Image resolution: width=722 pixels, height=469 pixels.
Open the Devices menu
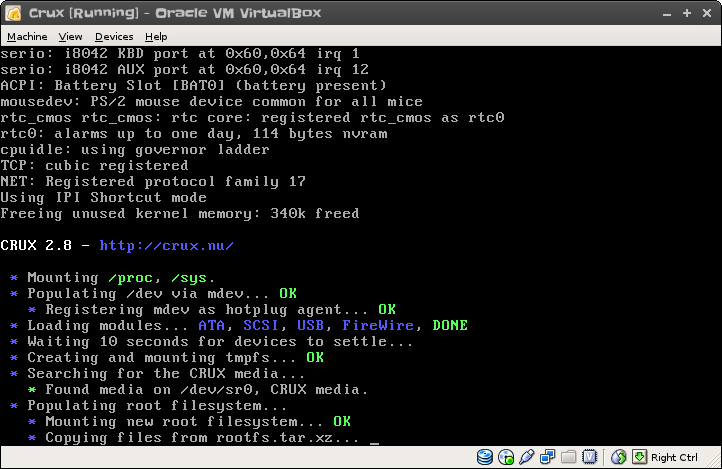tap(114, 36)
